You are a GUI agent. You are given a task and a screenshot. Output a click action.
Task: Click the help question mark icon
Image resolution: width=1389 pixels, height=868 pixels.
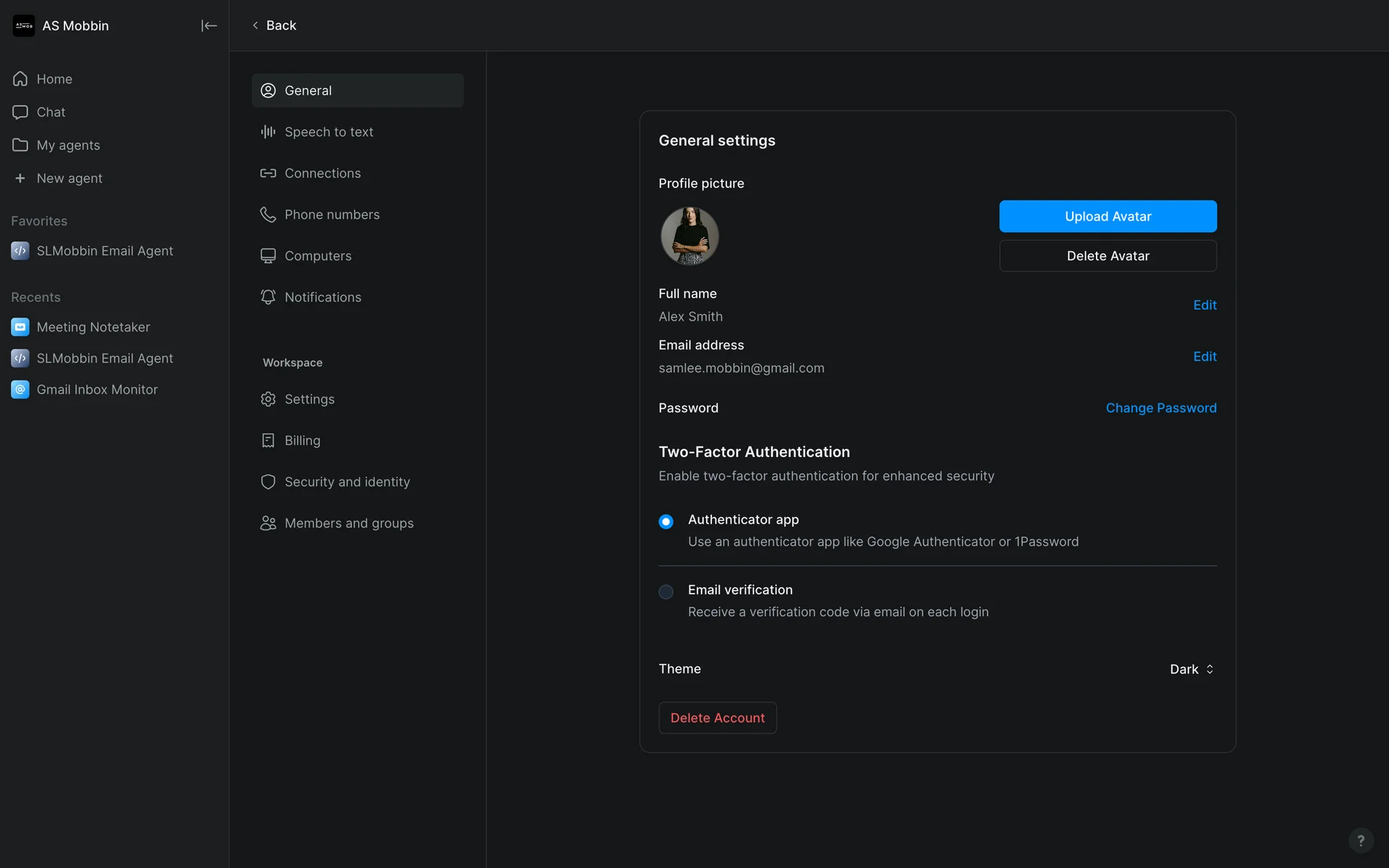1360,840
